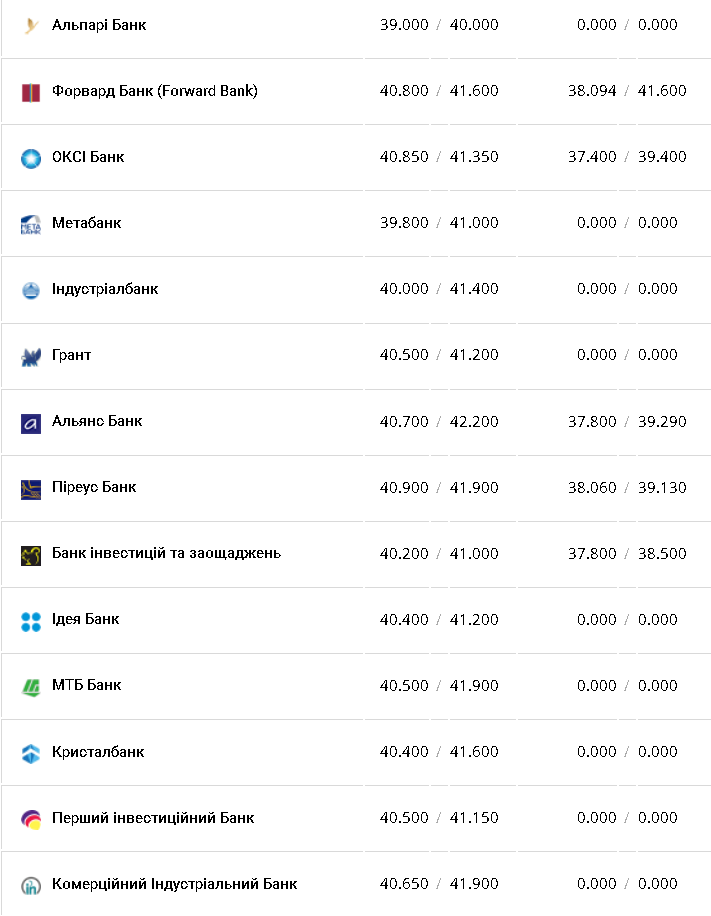
Task: Select the Метабанк bank name
Action: click(86, 223)
